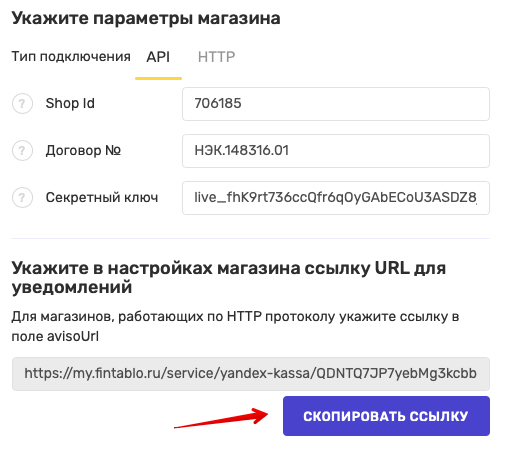Click the question icon next to Секретный ключ
Screen dimensions: 508x453
pyautogui.click(x=22, y=198)
